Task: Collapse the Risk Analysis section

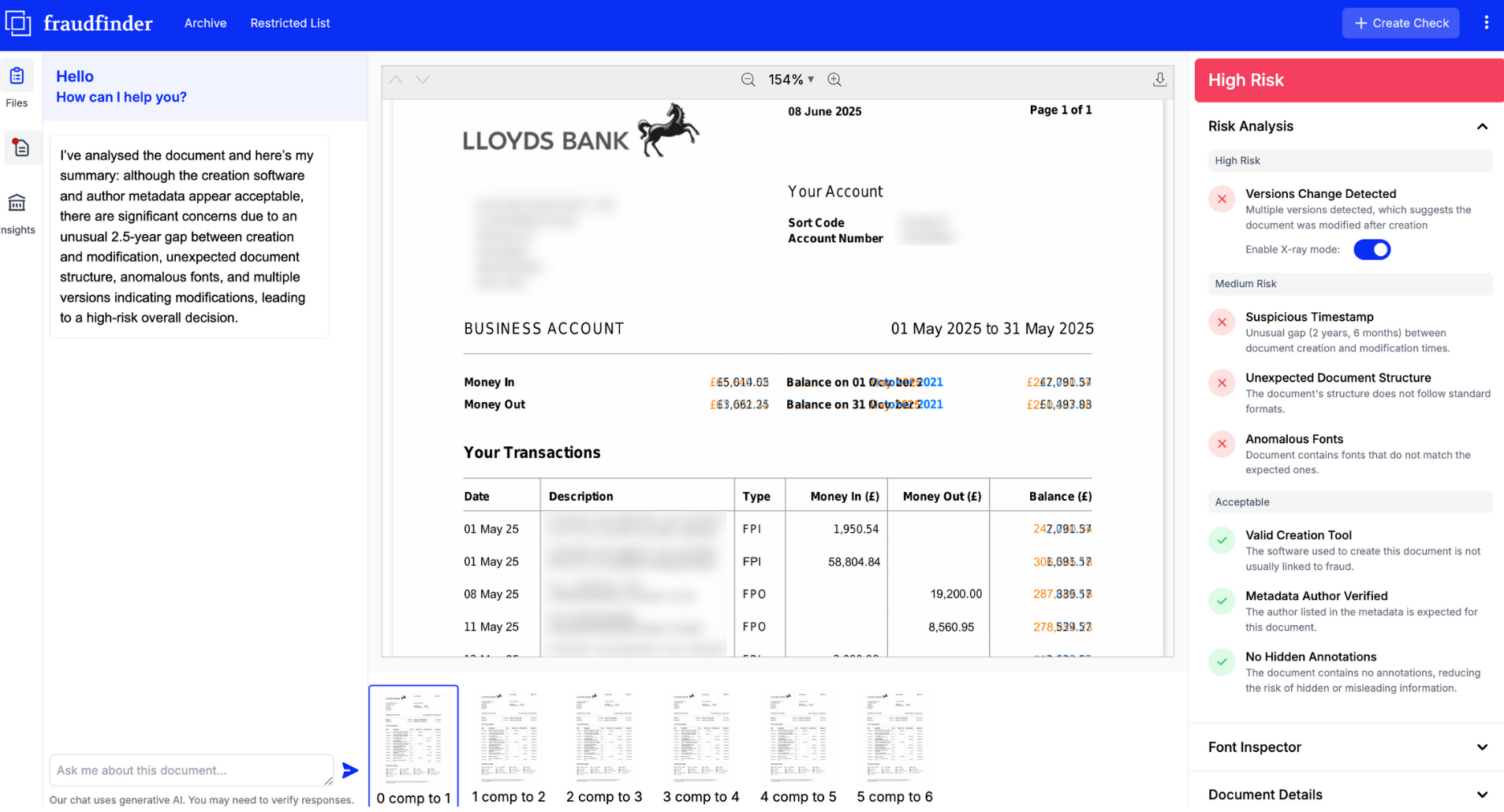Action: click(1482, 126)
